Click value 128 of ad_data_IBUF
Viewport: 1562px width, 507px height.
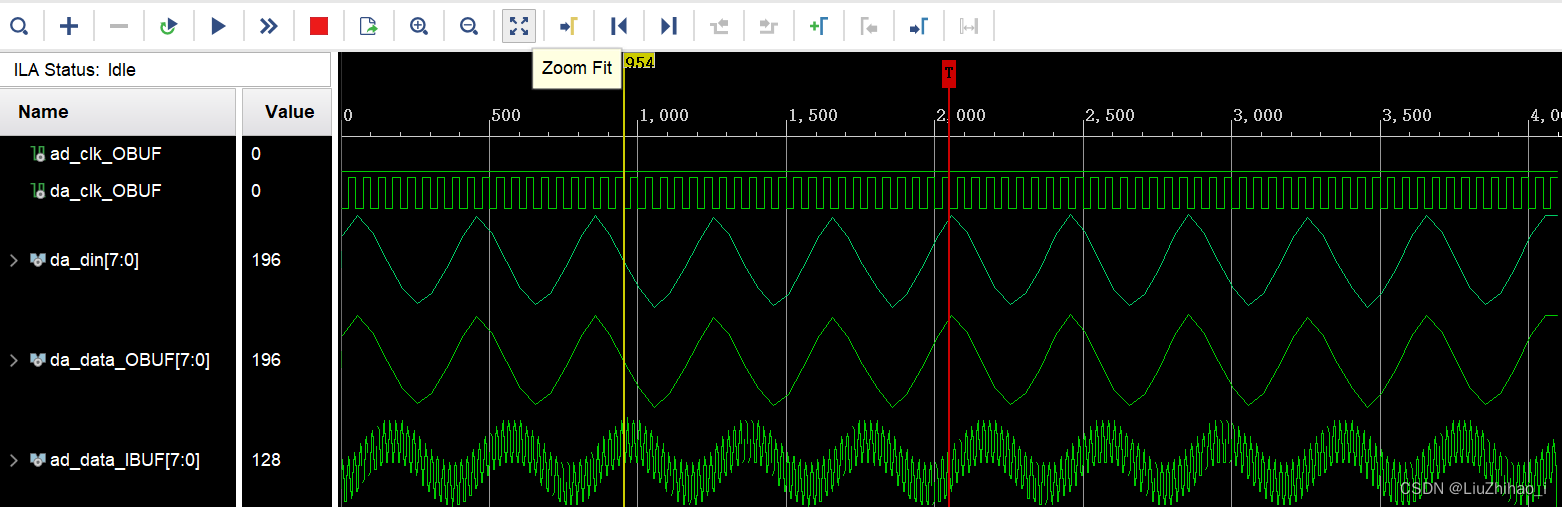click(x=266, y=460)
